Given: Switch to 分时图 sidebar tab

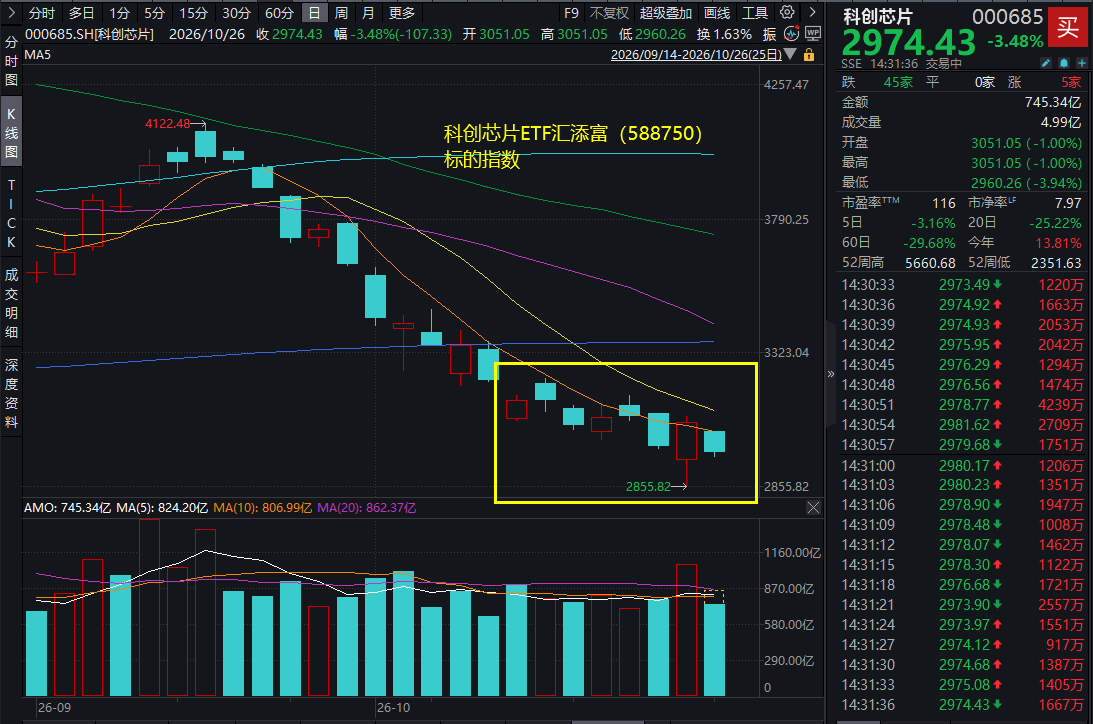Looking at the screenshot, I should (11, 61).
